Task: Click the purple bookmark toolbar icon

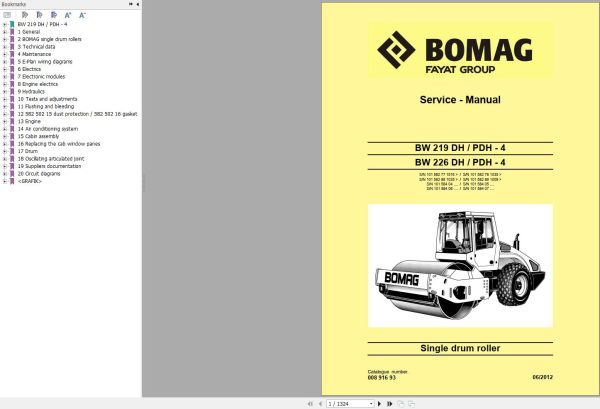Action: click(x=54, y=15)
